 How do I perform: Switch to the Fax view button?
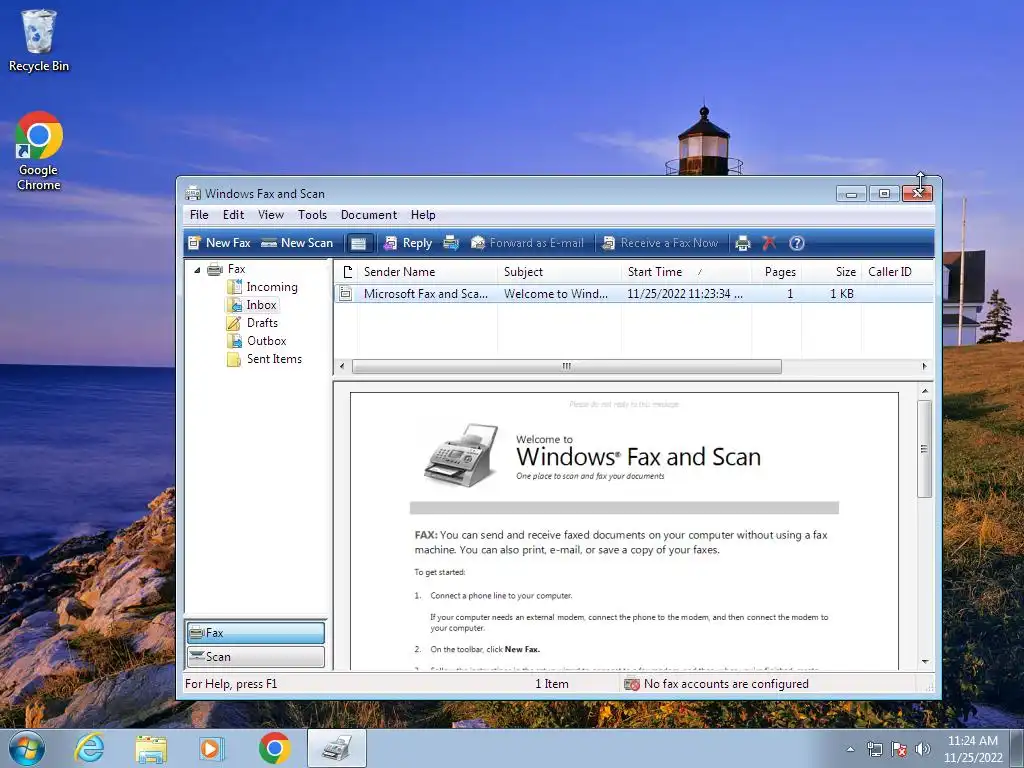click(x=255, y=633)
